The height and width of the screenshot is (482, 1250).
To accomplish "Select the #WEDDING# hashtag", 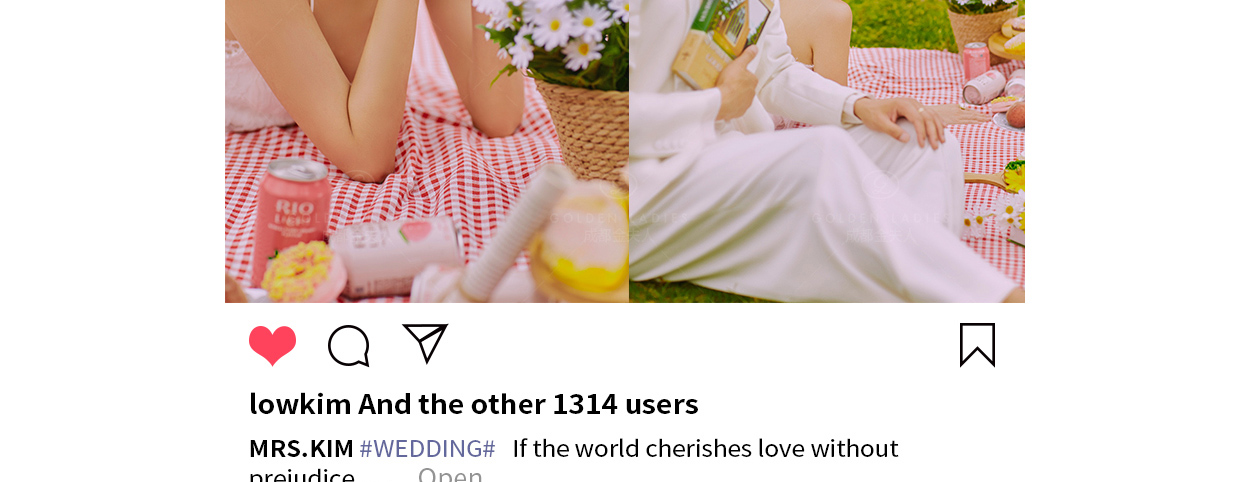I will (x=427, y=448).
